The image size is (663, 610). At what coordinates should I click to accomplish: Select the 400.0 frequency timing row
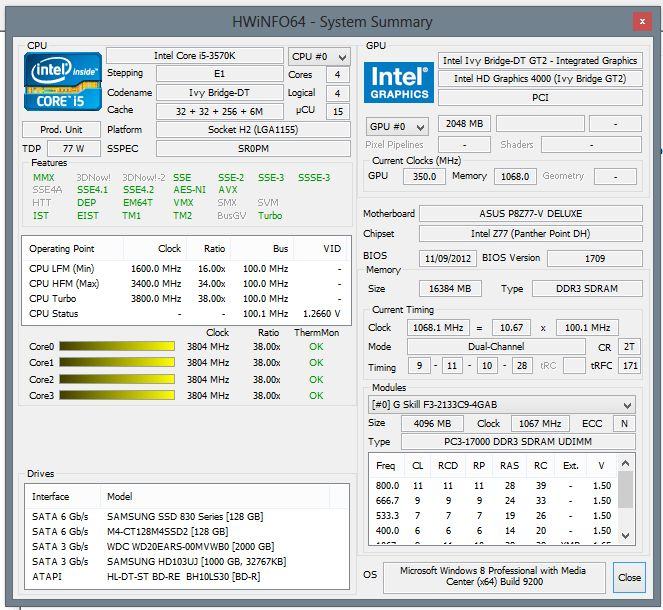493,531
